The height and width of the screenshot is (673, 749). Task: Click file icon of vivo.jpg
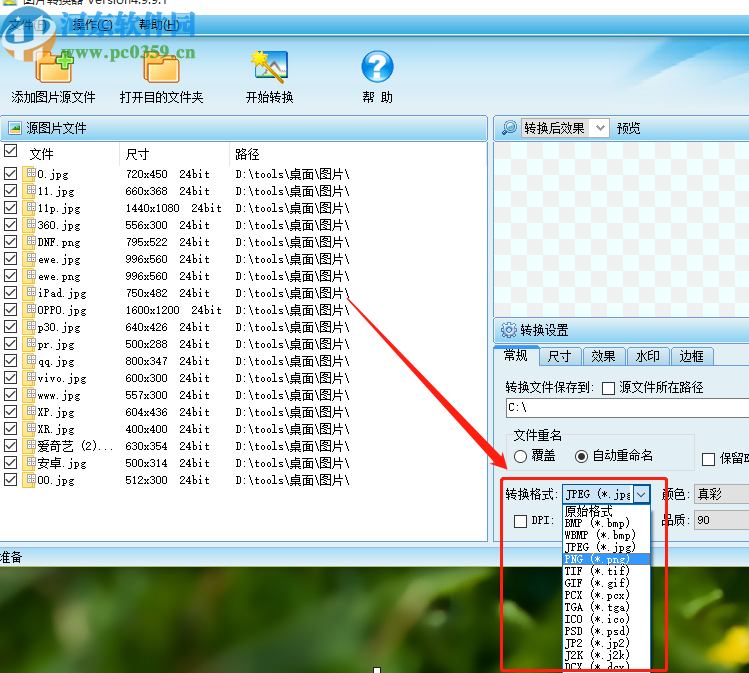[x=31, y=378]
